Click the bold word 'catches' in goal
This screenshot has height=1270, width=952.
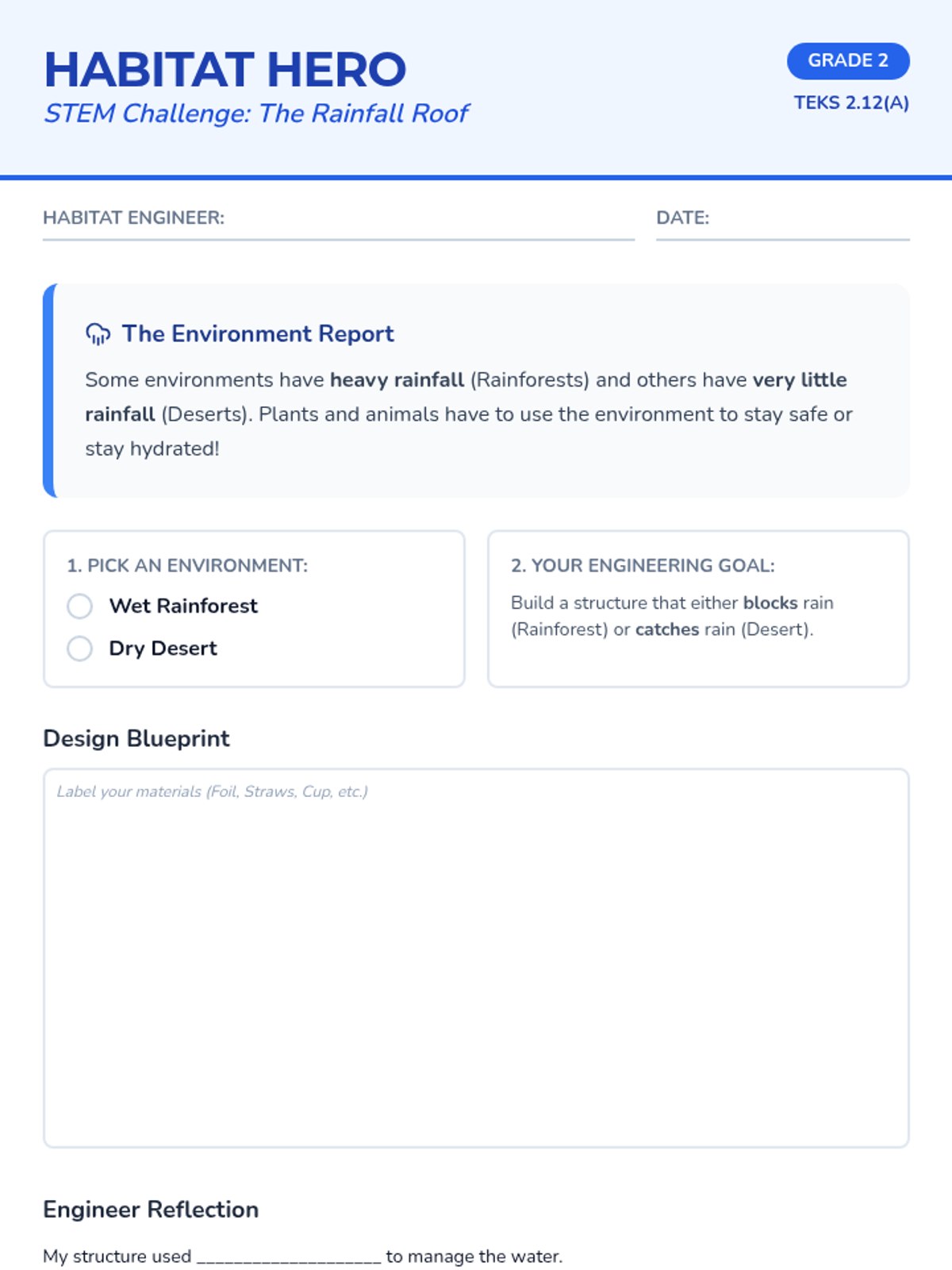[x=667, y=629]
